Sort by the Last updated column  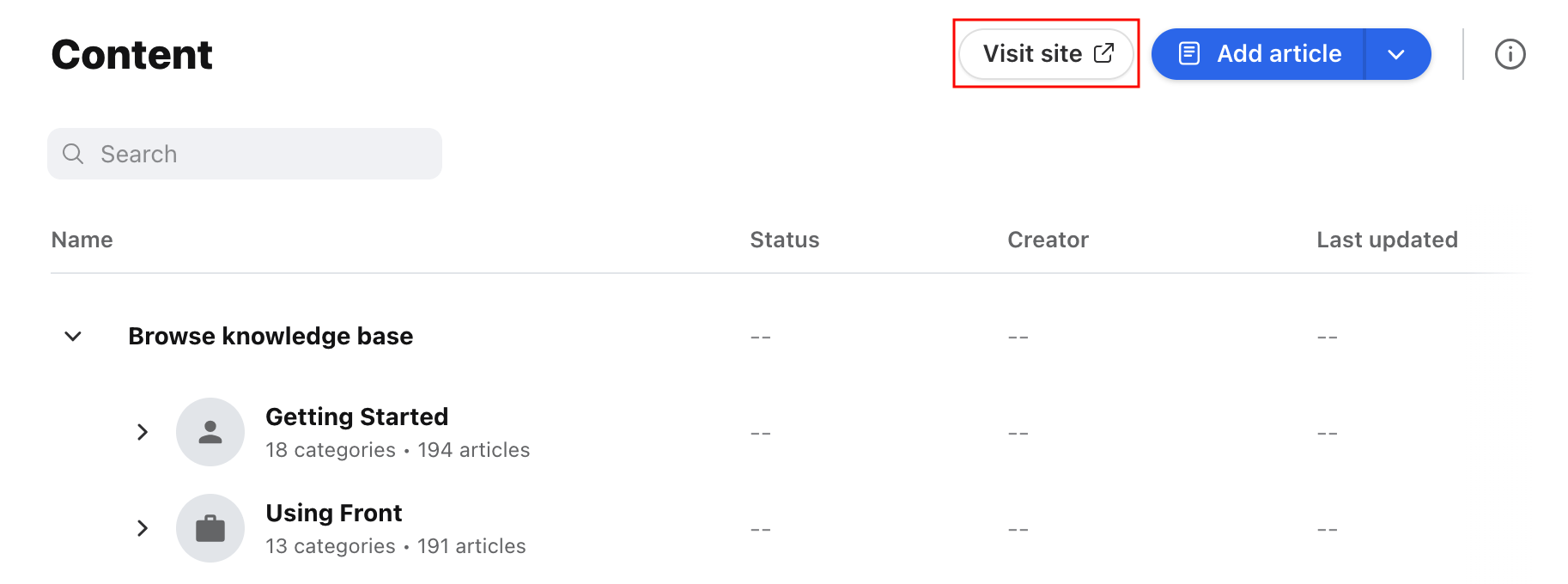pyautogui.click(x=1387, y=240)
